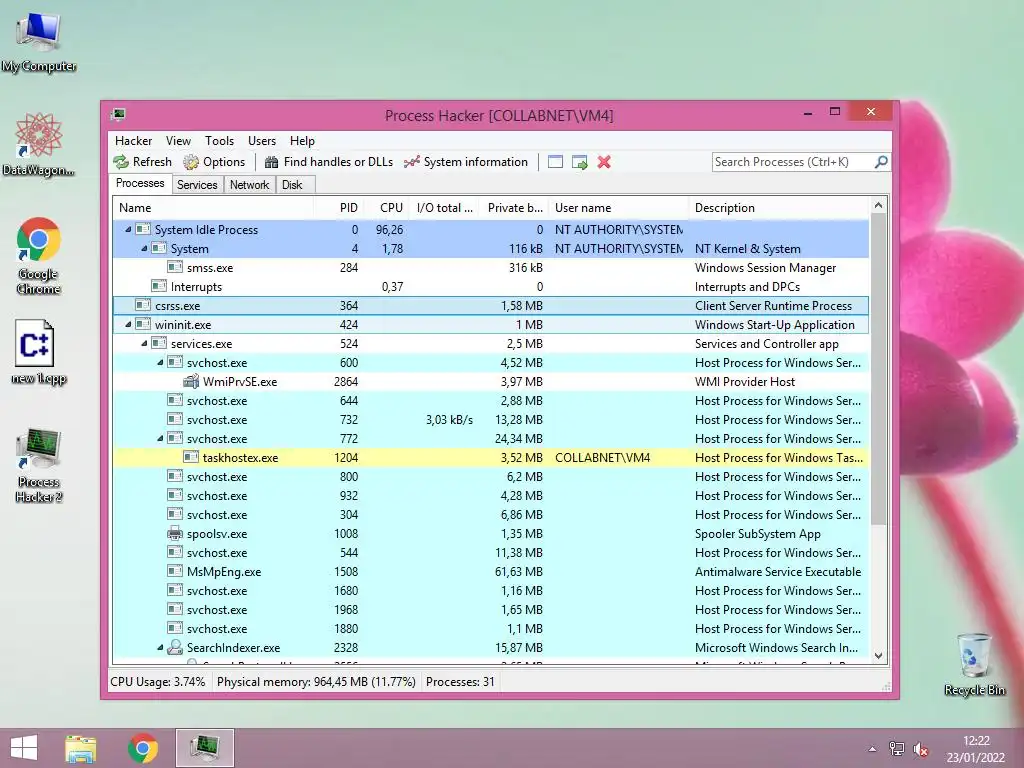
Task: Click the MsMpEng.exe process icon
Action: click(174, 571)
